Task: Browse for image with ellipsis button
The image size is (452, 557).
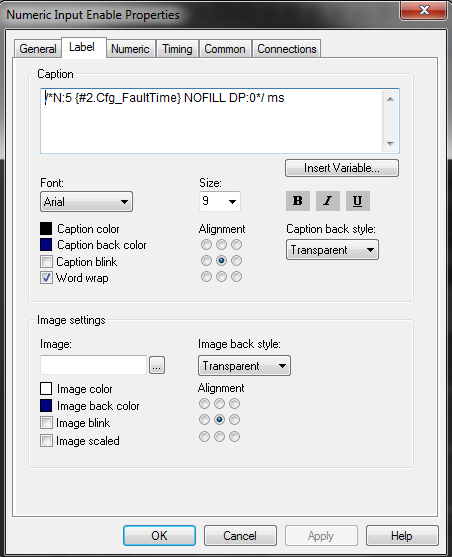Action: coord(157,365)
